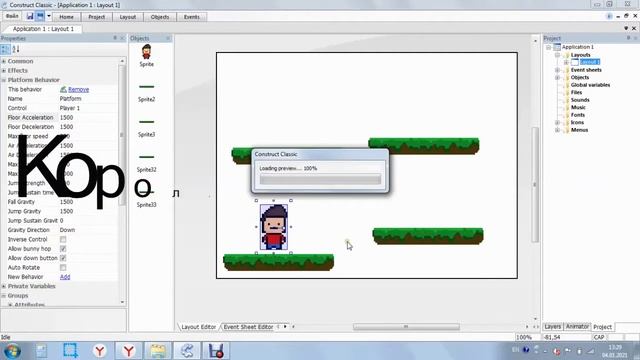Expand the Effects properties section
This screenshot has width=640, height=360.
pos(4,71)
